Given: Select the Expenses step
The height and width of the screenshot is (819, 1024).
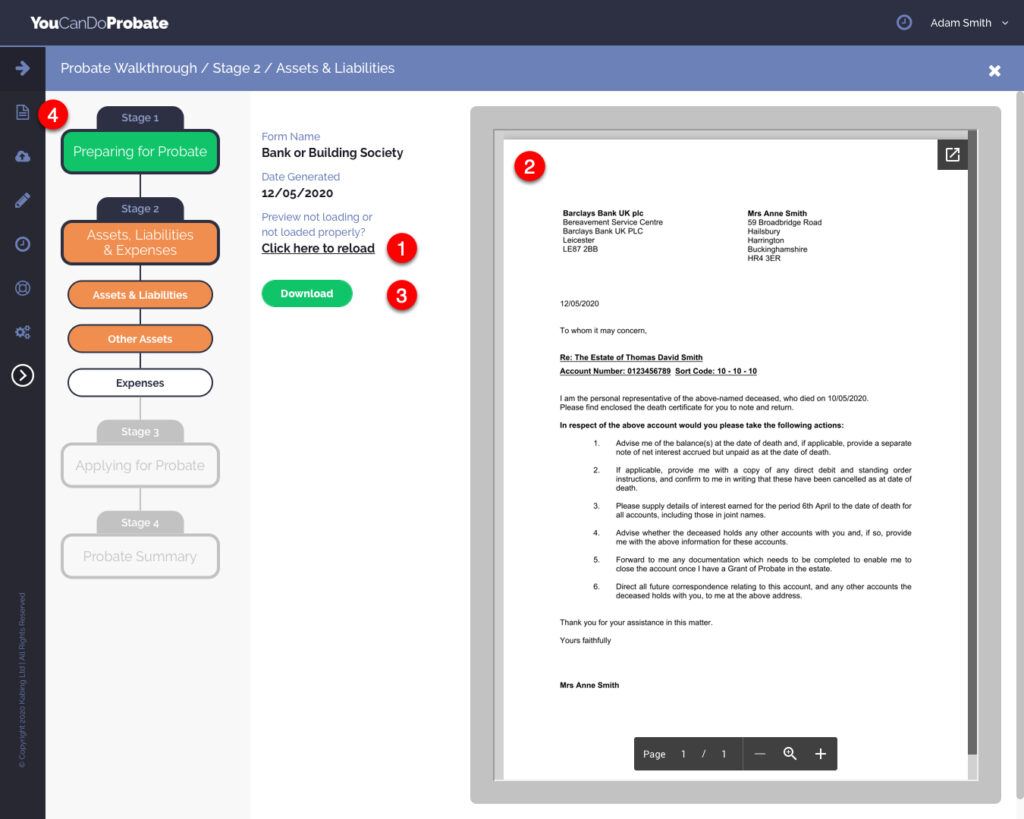Looking at the screenshot, I should (140, 383).
